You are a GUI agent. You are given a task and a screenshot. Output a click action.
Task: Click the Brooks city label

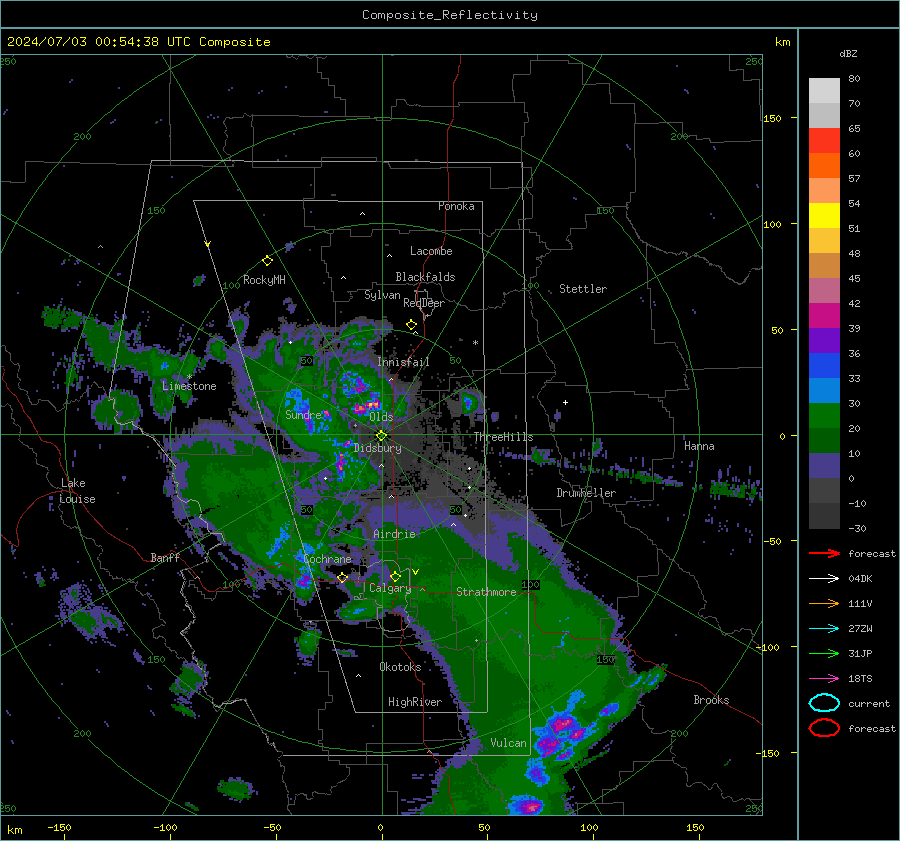(711, 700)
